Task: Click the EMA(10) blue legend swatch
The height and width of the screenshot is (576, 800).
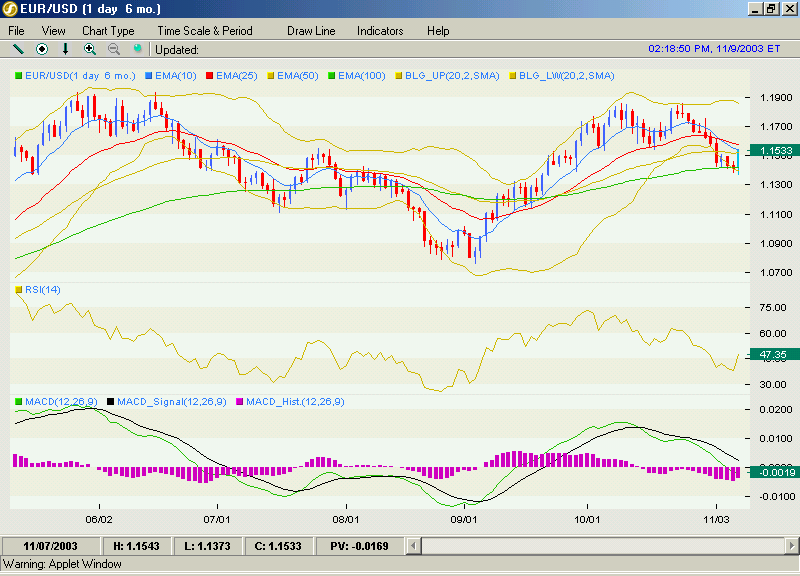Action: (148, 76)
